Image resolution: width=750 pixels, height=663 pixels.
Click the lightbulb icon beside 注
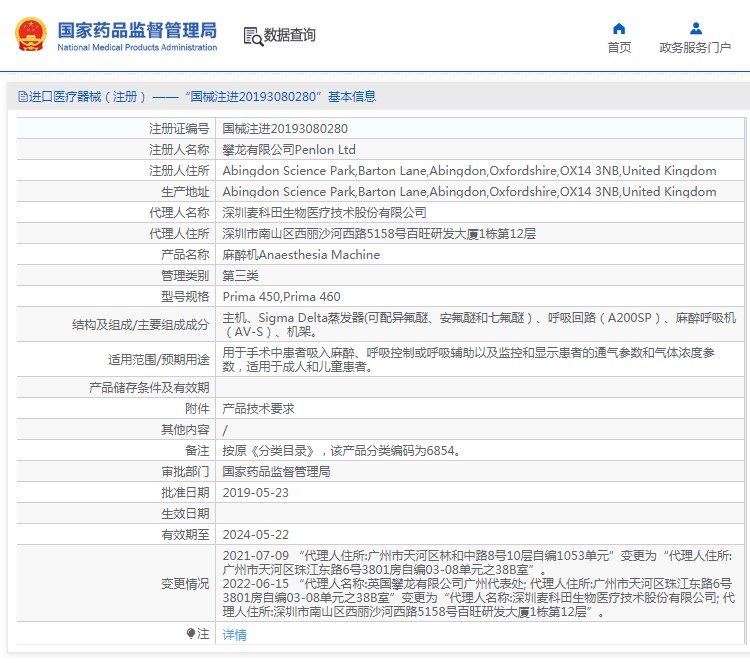(x=191, y=634)
